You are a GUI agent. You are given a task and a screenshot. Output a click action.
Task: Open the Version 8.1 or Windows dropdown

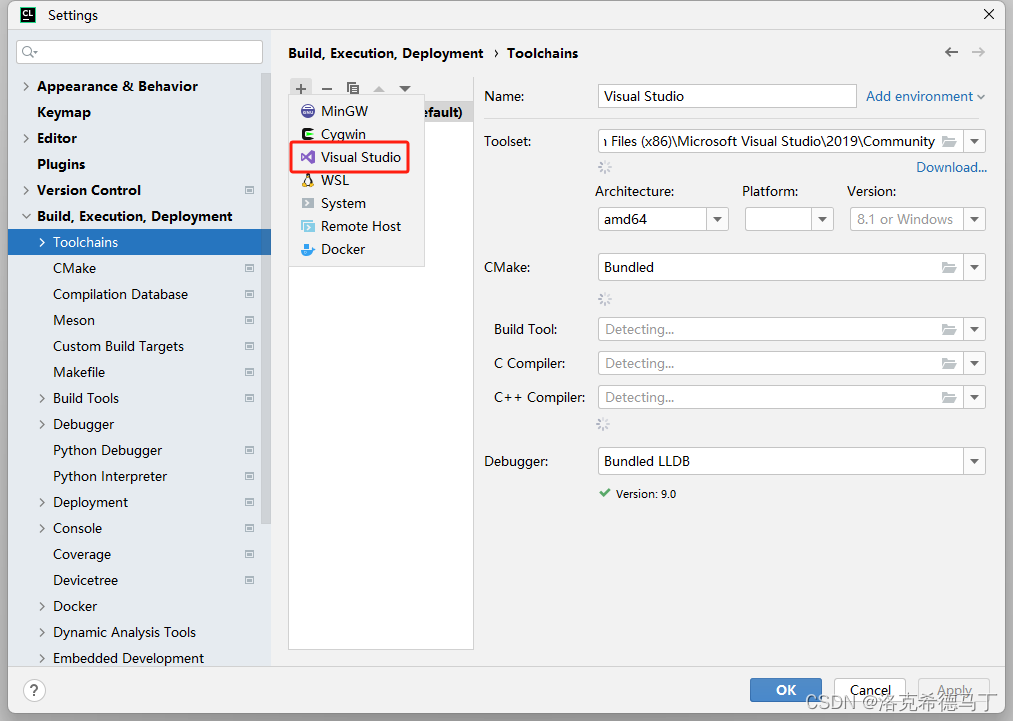[974, 220]
